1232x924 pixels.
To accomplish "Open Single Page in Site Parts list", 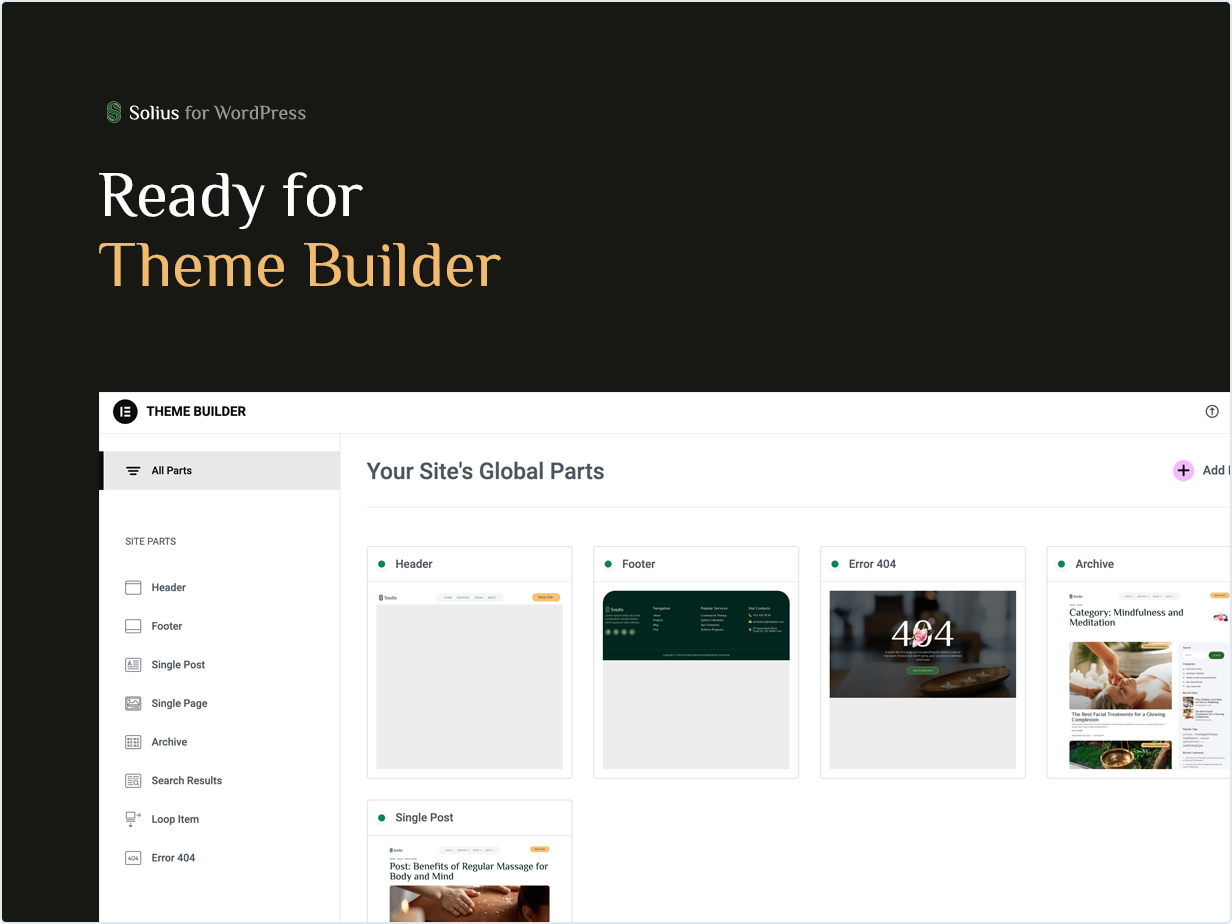I will [180, 704].
